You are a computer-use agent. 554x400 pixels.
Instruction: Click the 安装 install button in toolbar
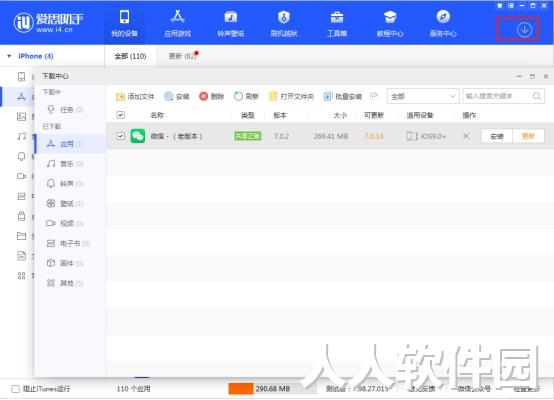(x=177, y=96)
